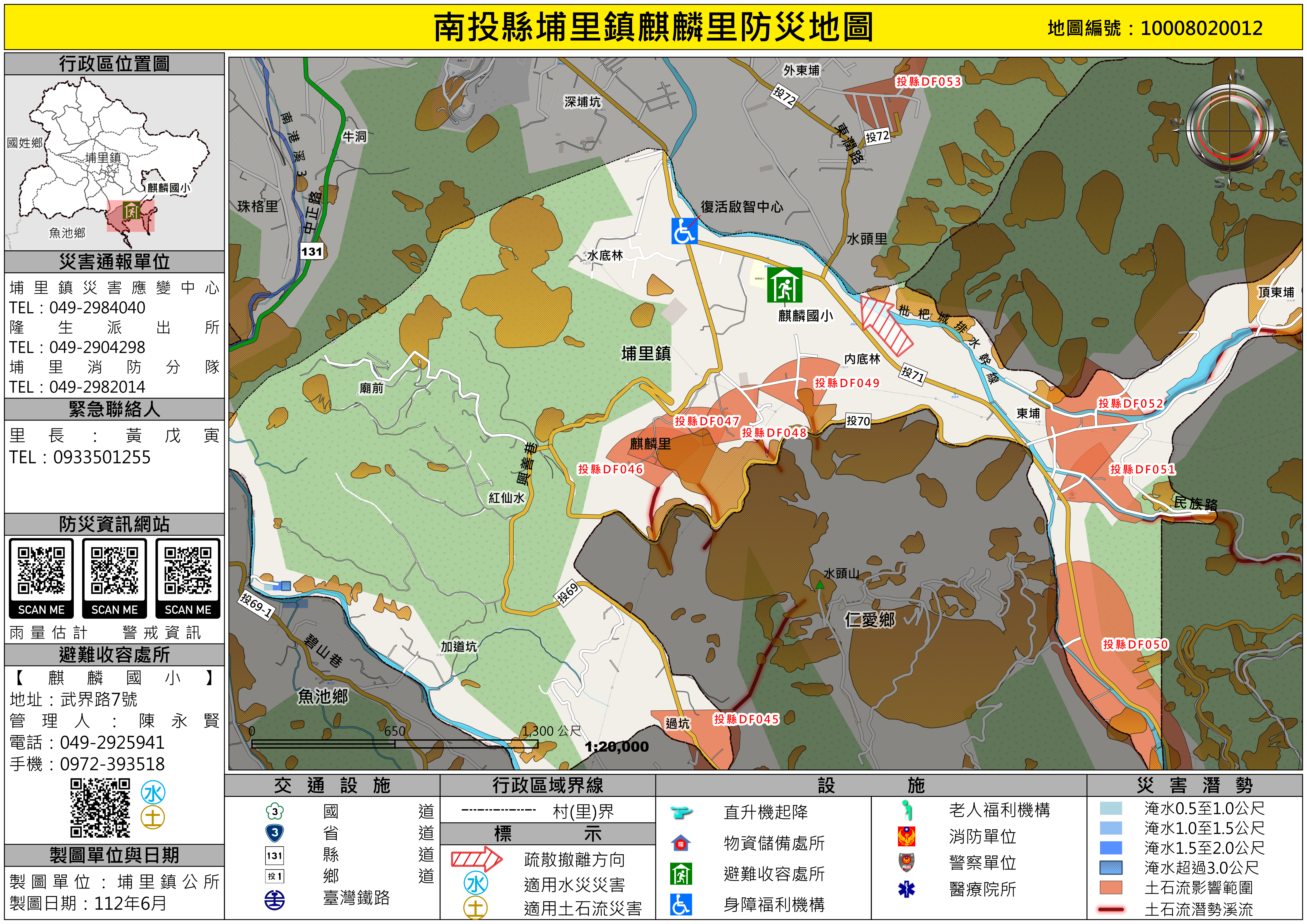Screen dimensions: 1307x924
Task: Click the first SCAN ME QR code
Action: tap(41, 571)
